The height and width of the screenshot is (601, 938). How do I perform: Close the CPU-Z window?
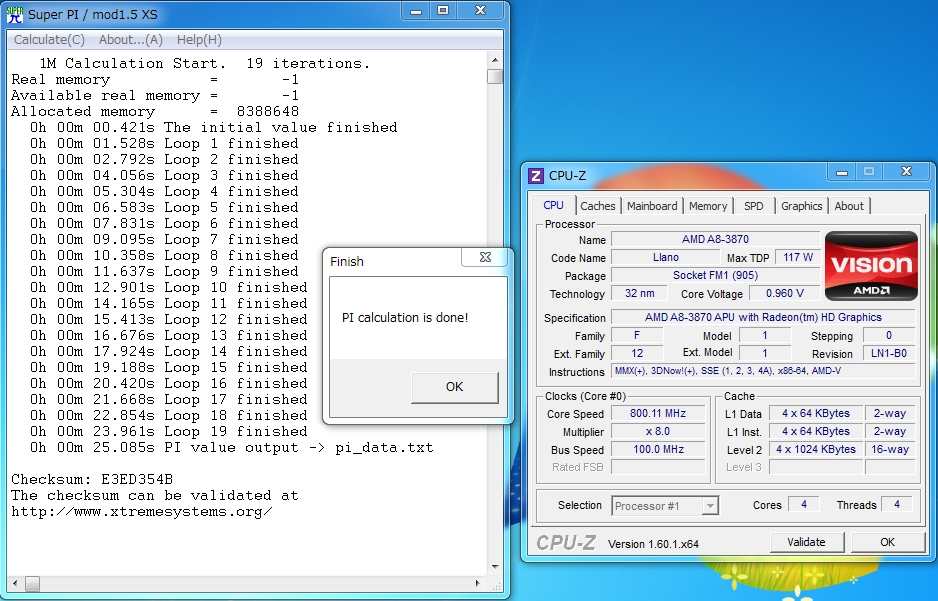(906, 172)
